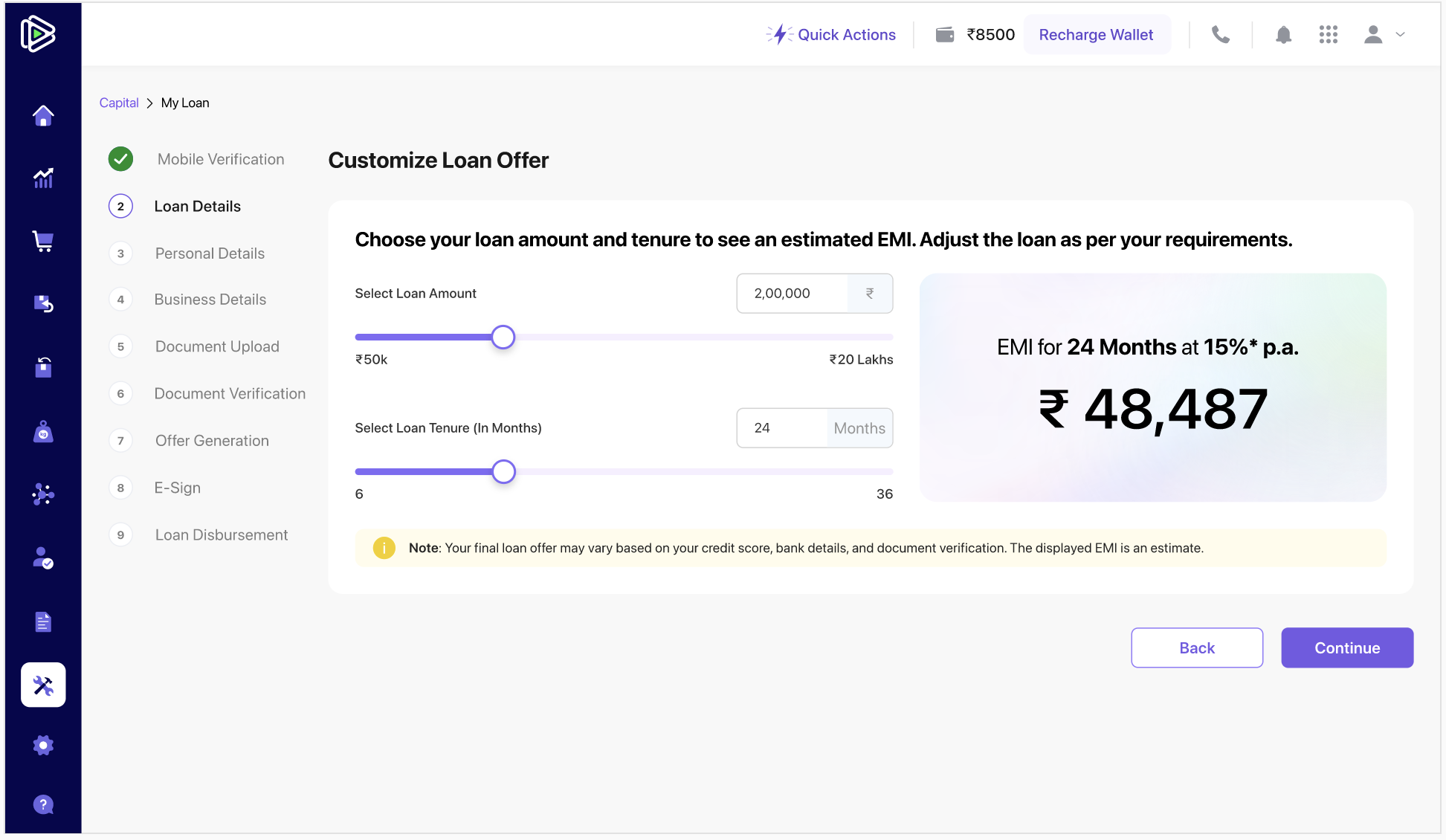Open the shopping cart orders icon
1446x840 pixels.
coord(43,241)
